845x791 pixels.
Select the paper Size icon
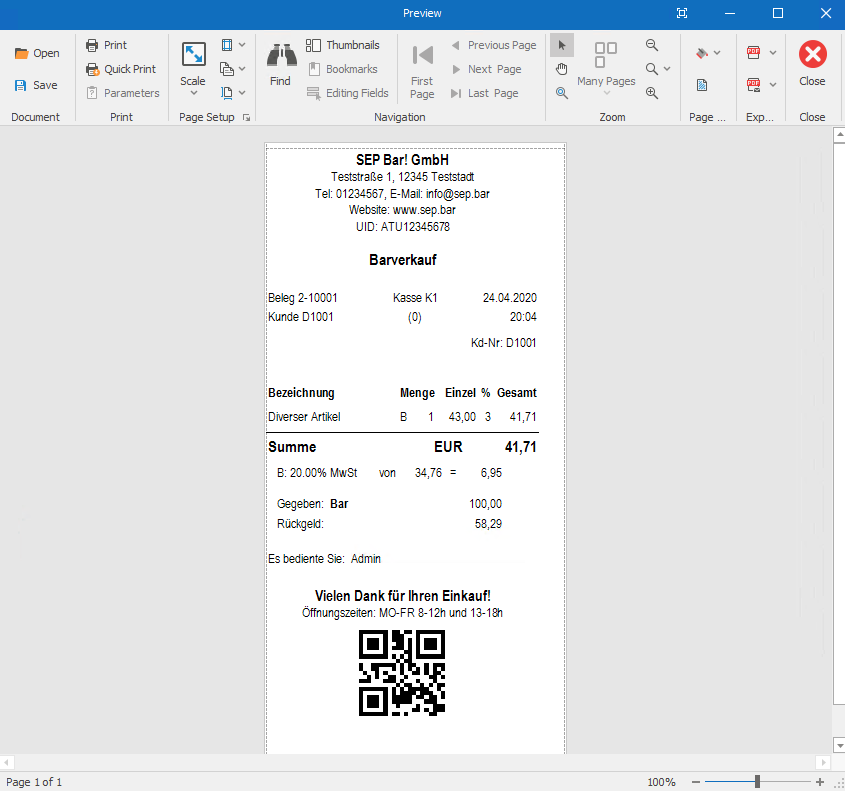(227, 93)
